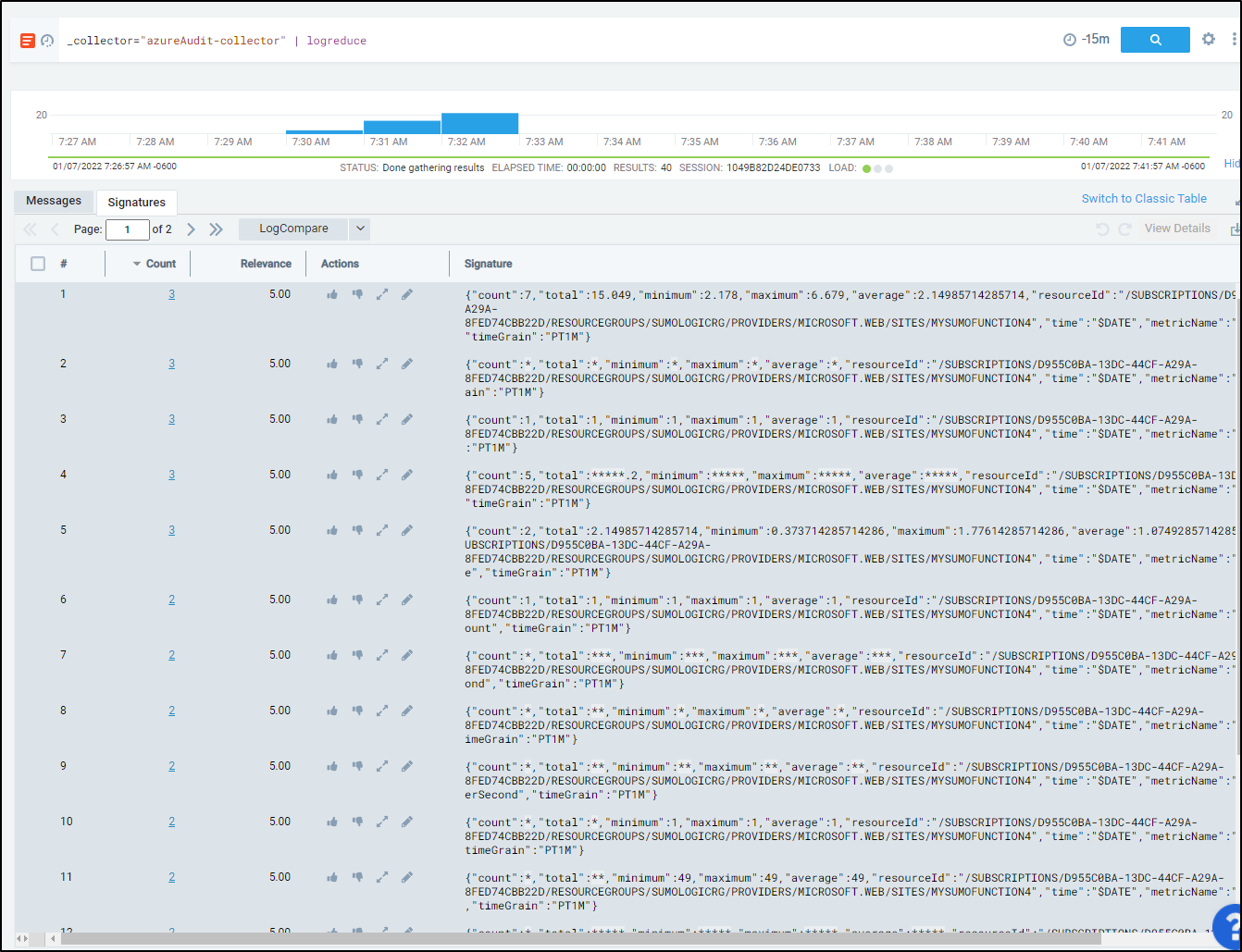Viewport: 1242px width, 952px height.
Task: Edit signature row 1 with pencil icon
Action: click(407, 295)
